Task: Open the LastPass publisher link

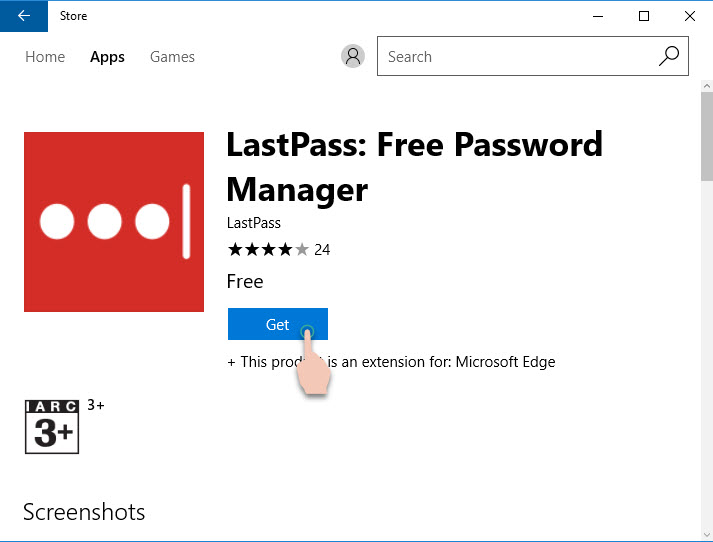Action: (254, 223)
